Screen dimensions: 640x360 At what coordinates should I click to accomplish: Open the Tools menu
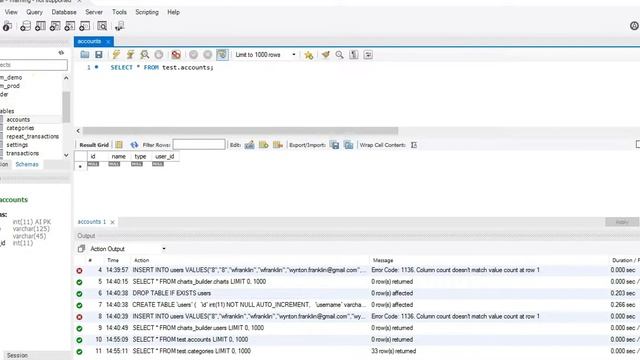tap(119, 12)
